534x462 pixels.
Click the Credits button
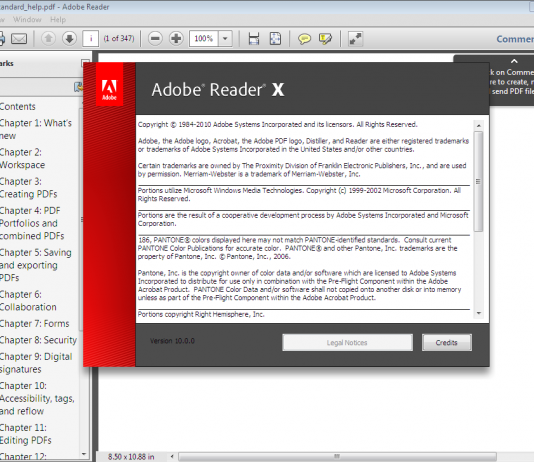446,342
